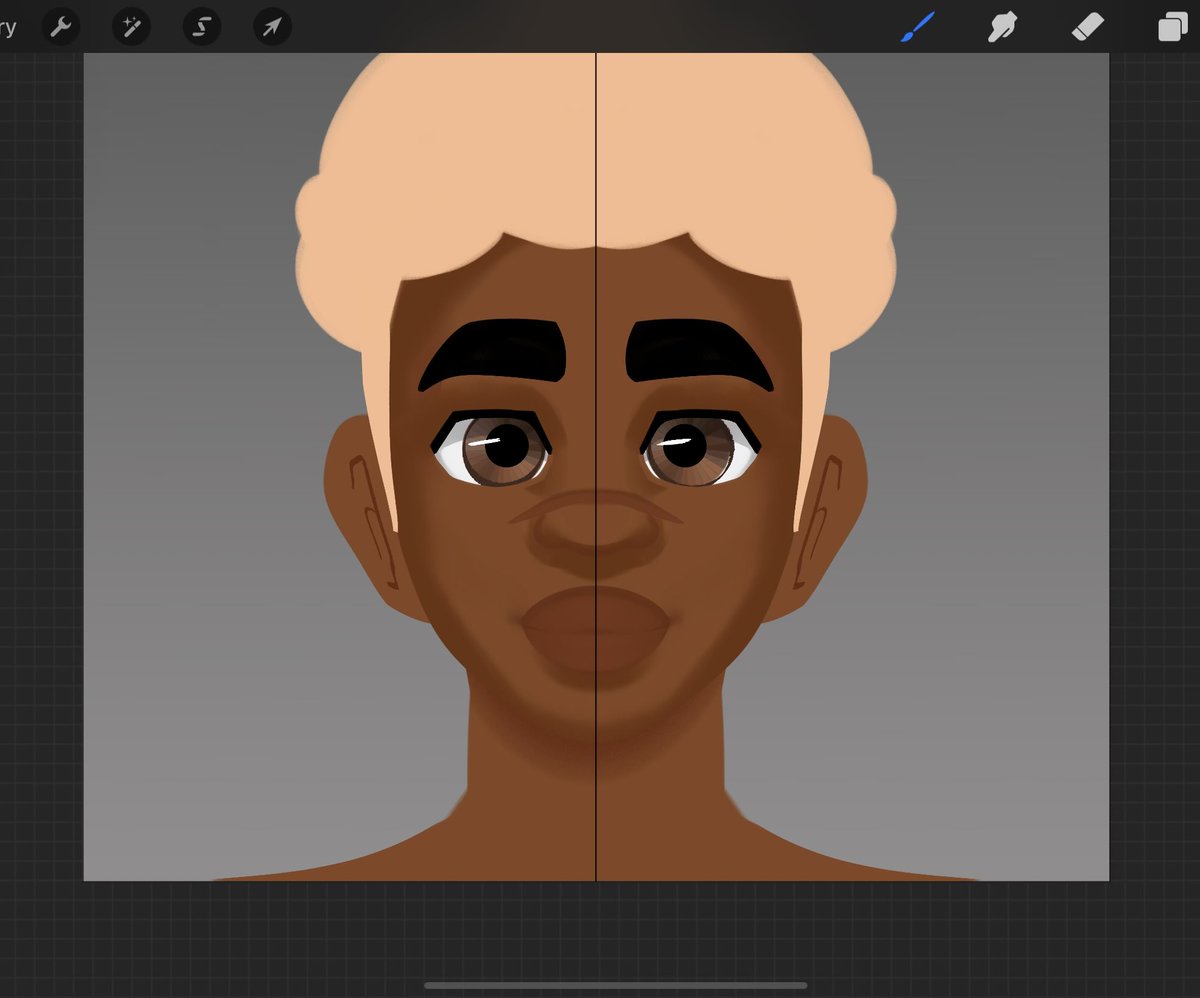This screenshot has height=998, width=1200.
Task: Open the Actions wrench menu
Action: [x=62, y=27]
